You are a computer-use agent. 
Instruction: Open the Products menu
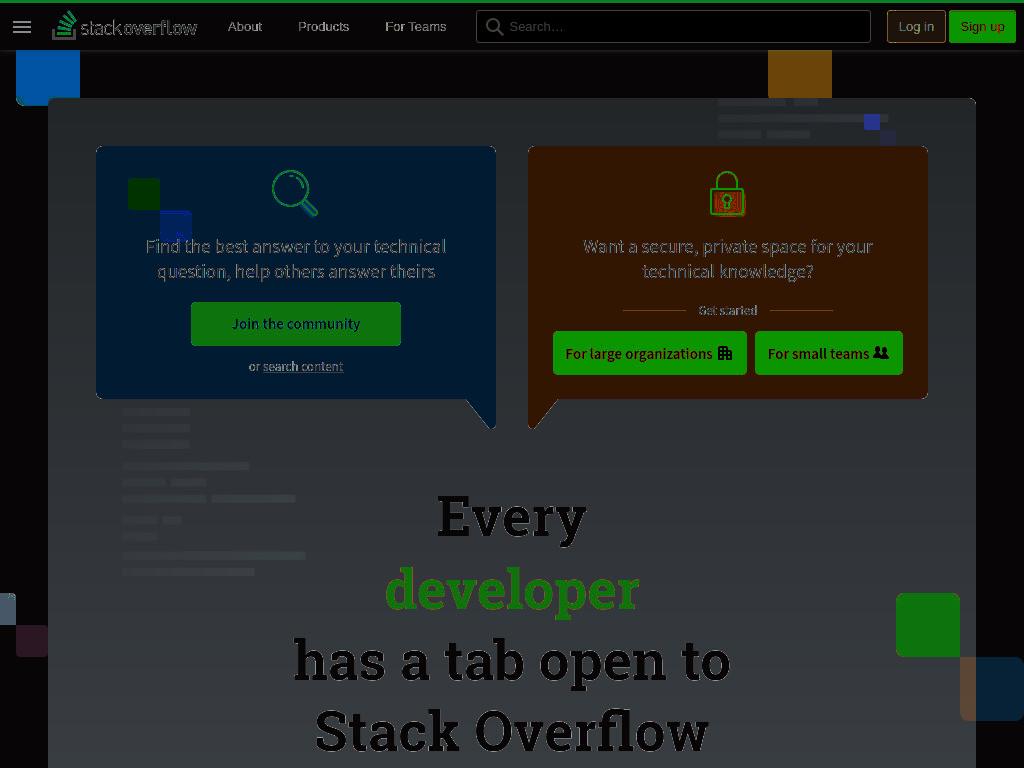coord(323,27)
